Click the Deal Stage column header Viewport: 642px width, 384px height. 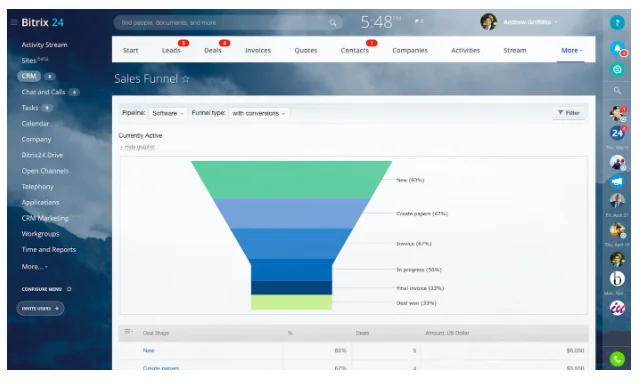156,333
